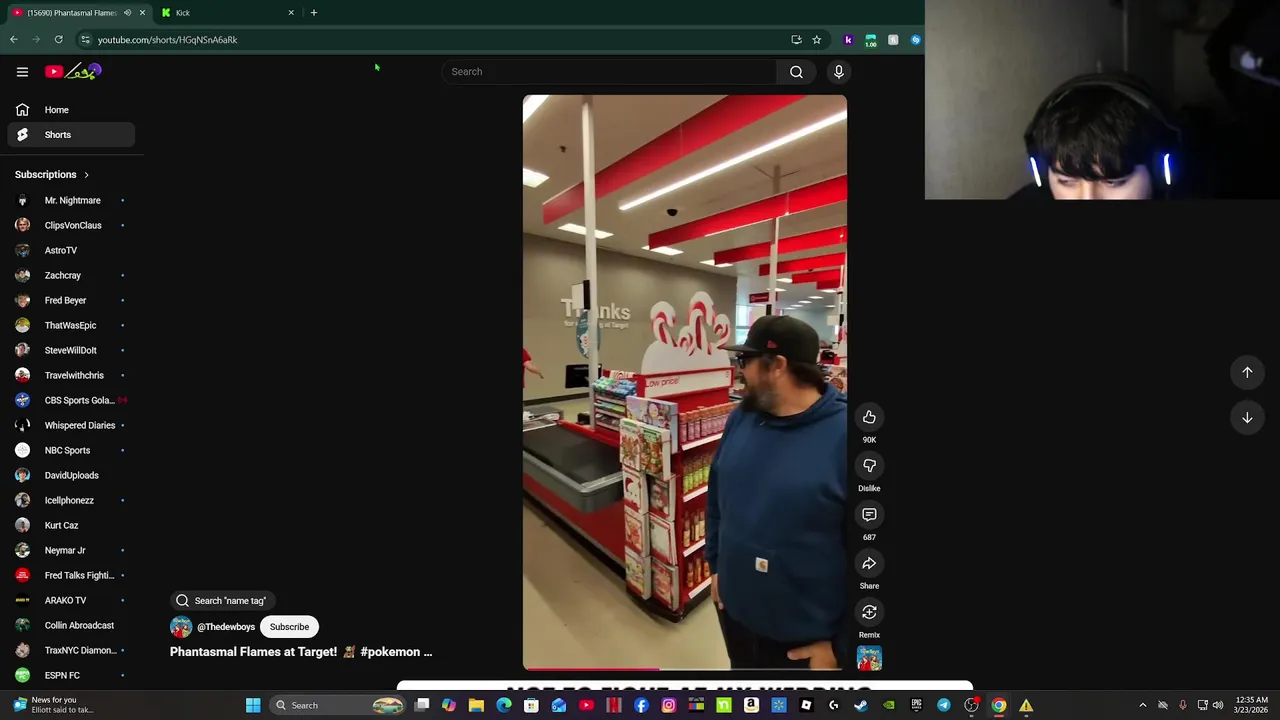The image size is (1280, 720).
Task: Click the Windows taskbar Search box
Action: click(338, 705)
